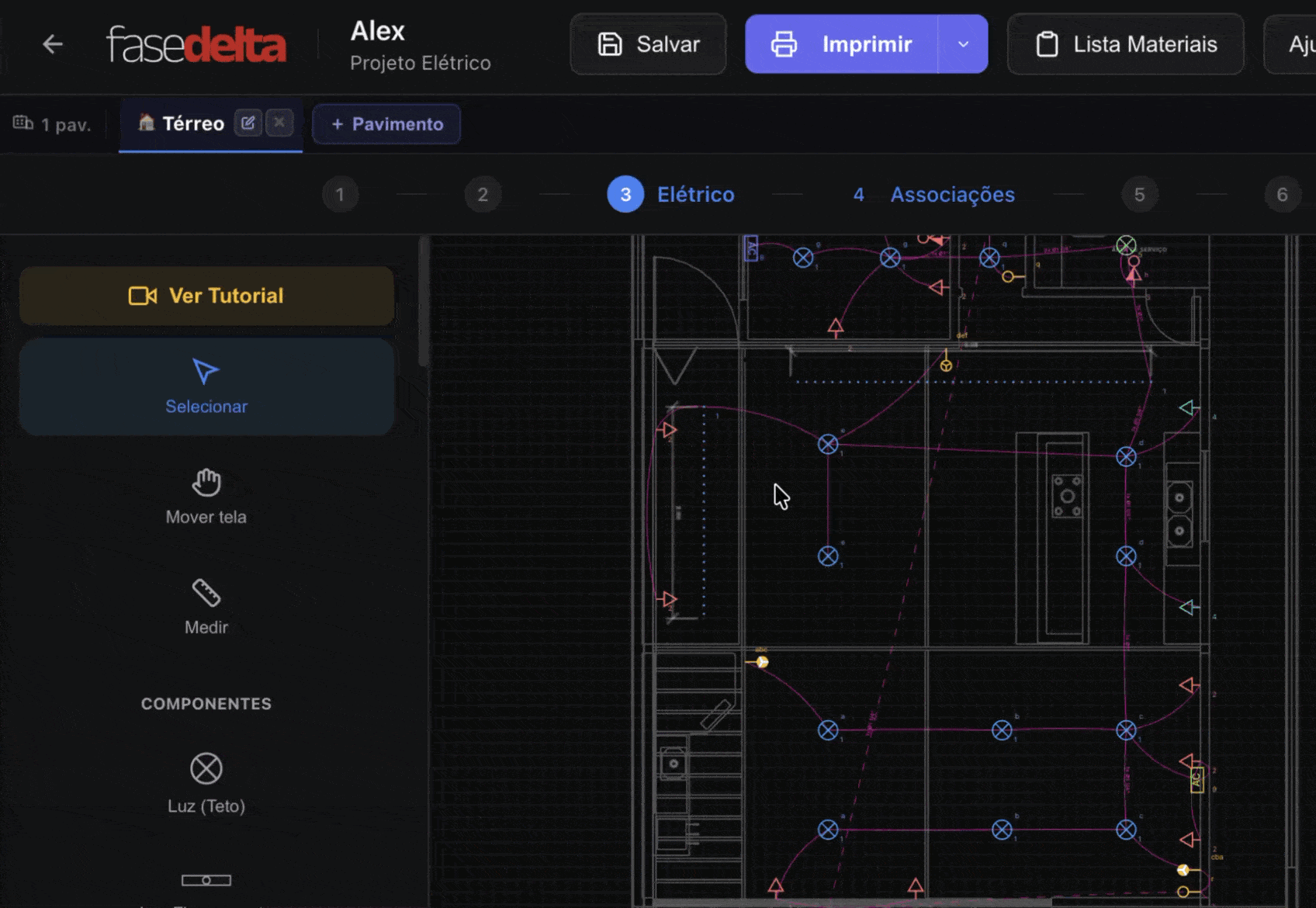Select the upper red outlet on left wall
The image size is (1316, 908).
pyautogui.click(x=668, y=430)
